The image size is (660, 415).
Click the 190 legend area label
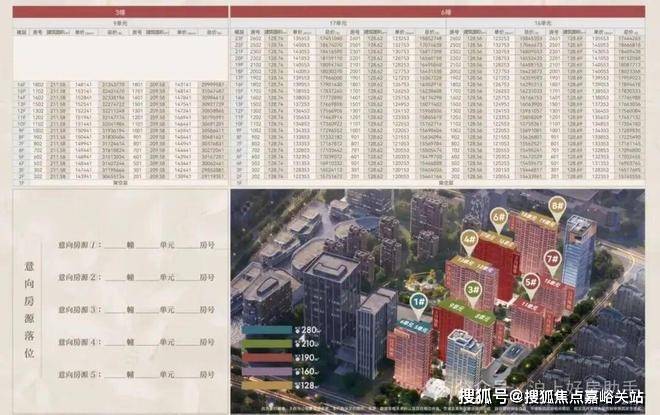click(308, 358)
